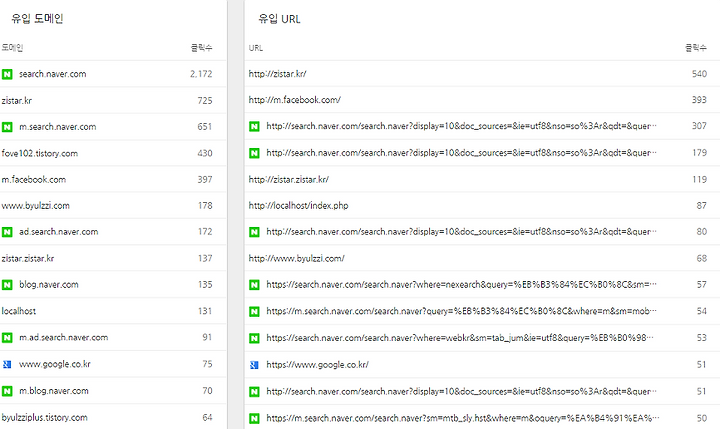Screen dimensions: 720x429
Task: Click the 725 click count for zistar.kr
Action: (205, 101)
